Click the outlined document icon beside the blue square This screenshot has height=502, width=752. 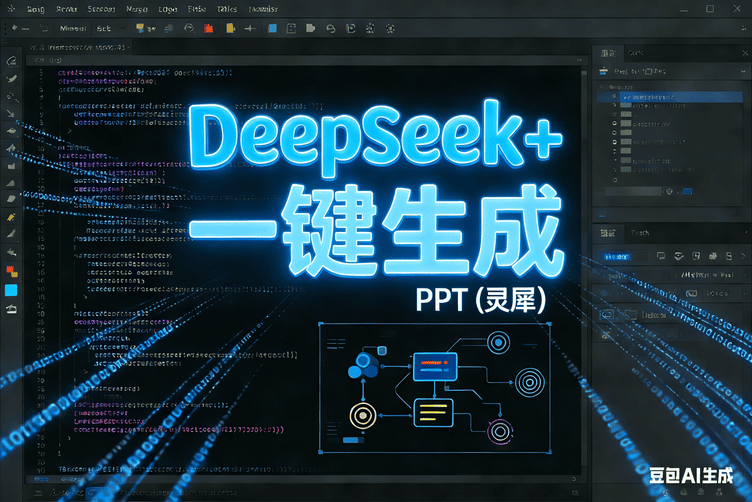[x=291, y=28]
